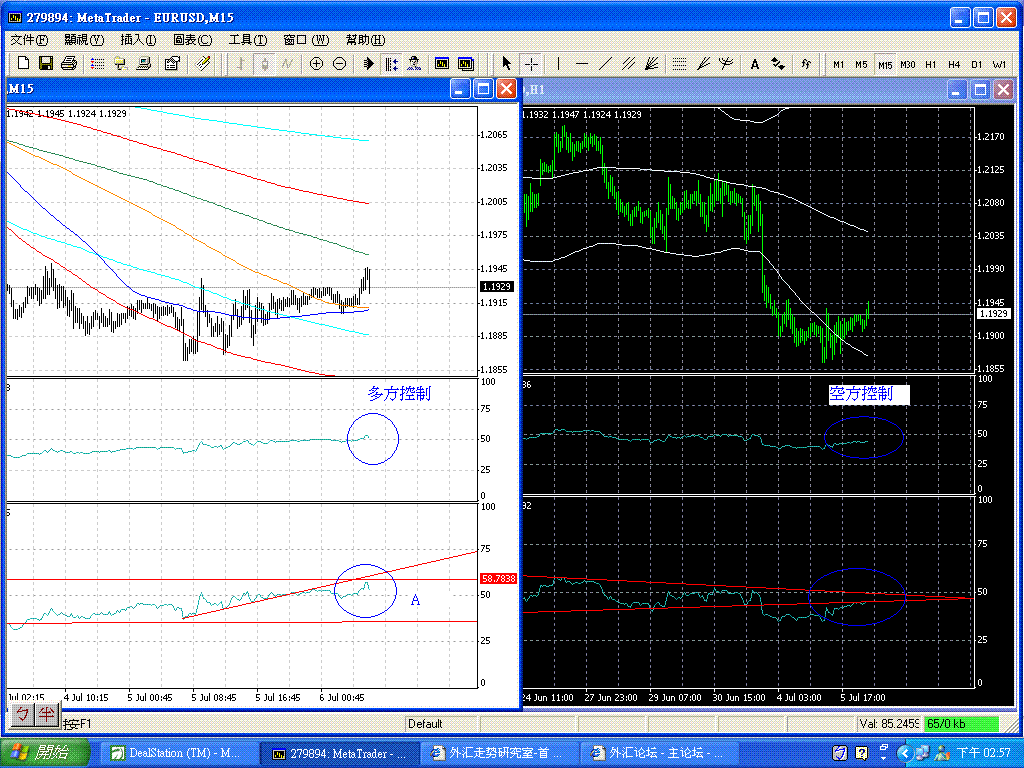The width and height of the screenshot is (1024, 768).
Task: Set timeframe to D1
Action: pyautogui.click(x=976, y=65)
